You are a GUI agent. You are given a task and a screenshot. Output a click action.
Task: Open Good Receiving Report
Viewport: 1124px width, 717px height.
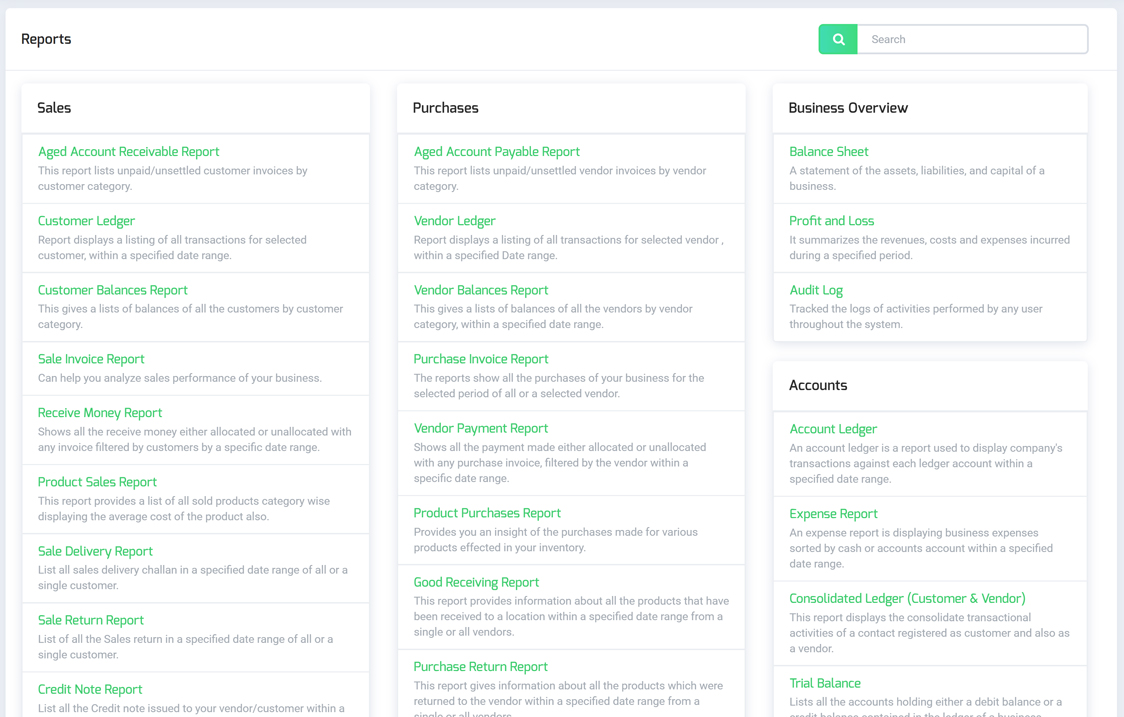[x=476, y=582]
